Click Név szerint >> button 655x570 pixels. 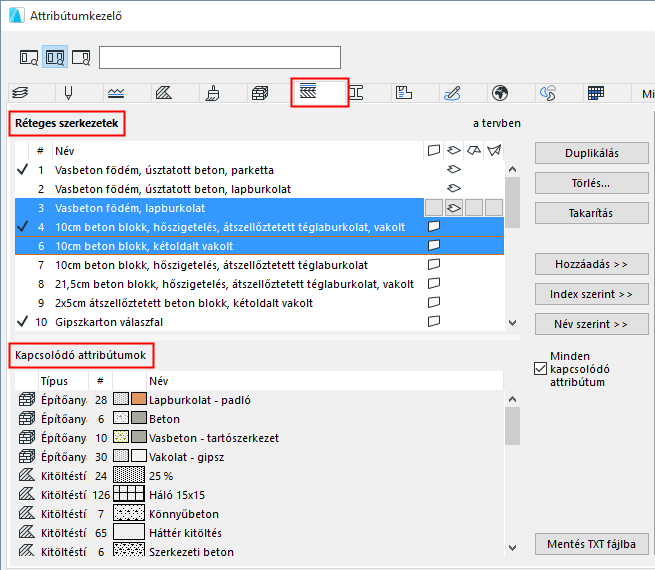pos(592,324)
